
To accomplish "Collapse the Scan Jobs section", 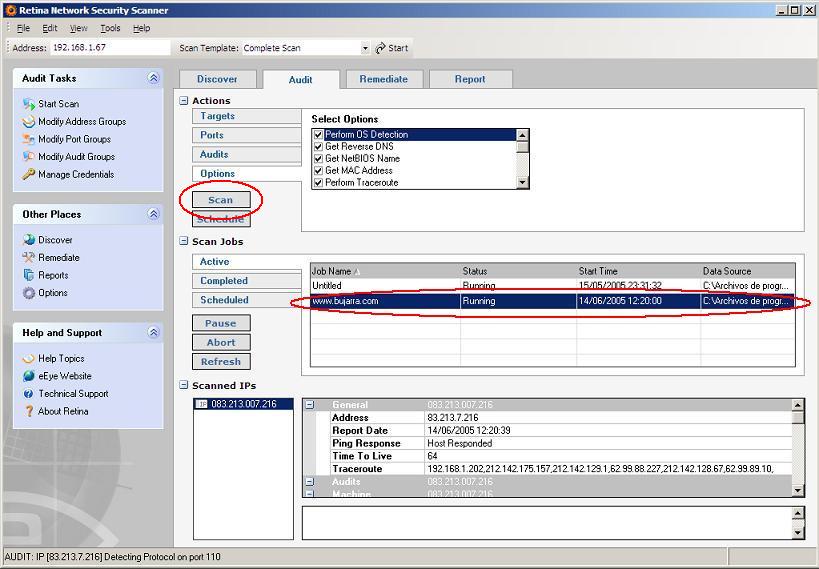I will (x=184, y=241).
